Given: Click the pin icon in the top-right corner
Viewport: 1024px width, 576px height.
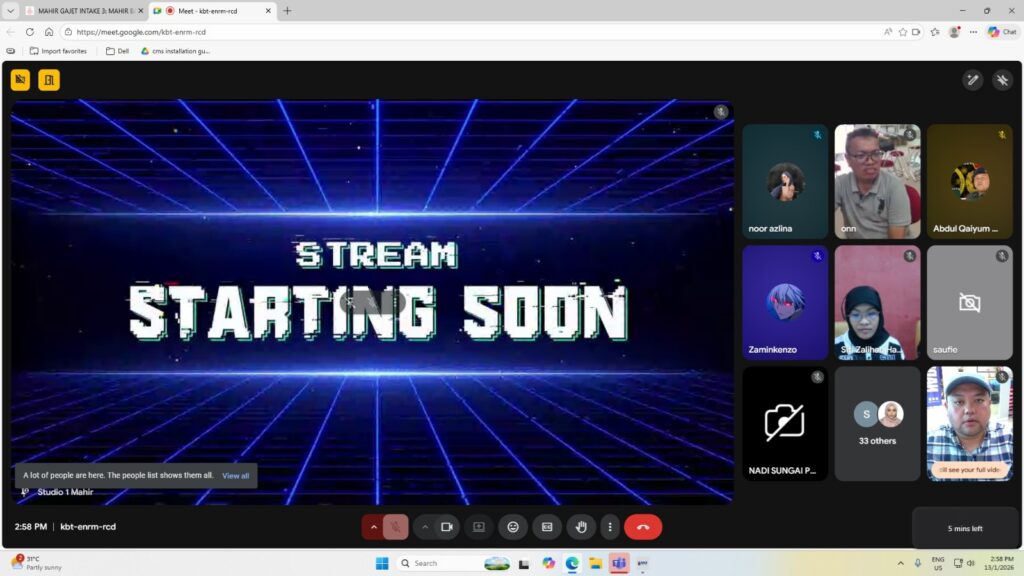Looking at the screenshot, I should 1002,80.
